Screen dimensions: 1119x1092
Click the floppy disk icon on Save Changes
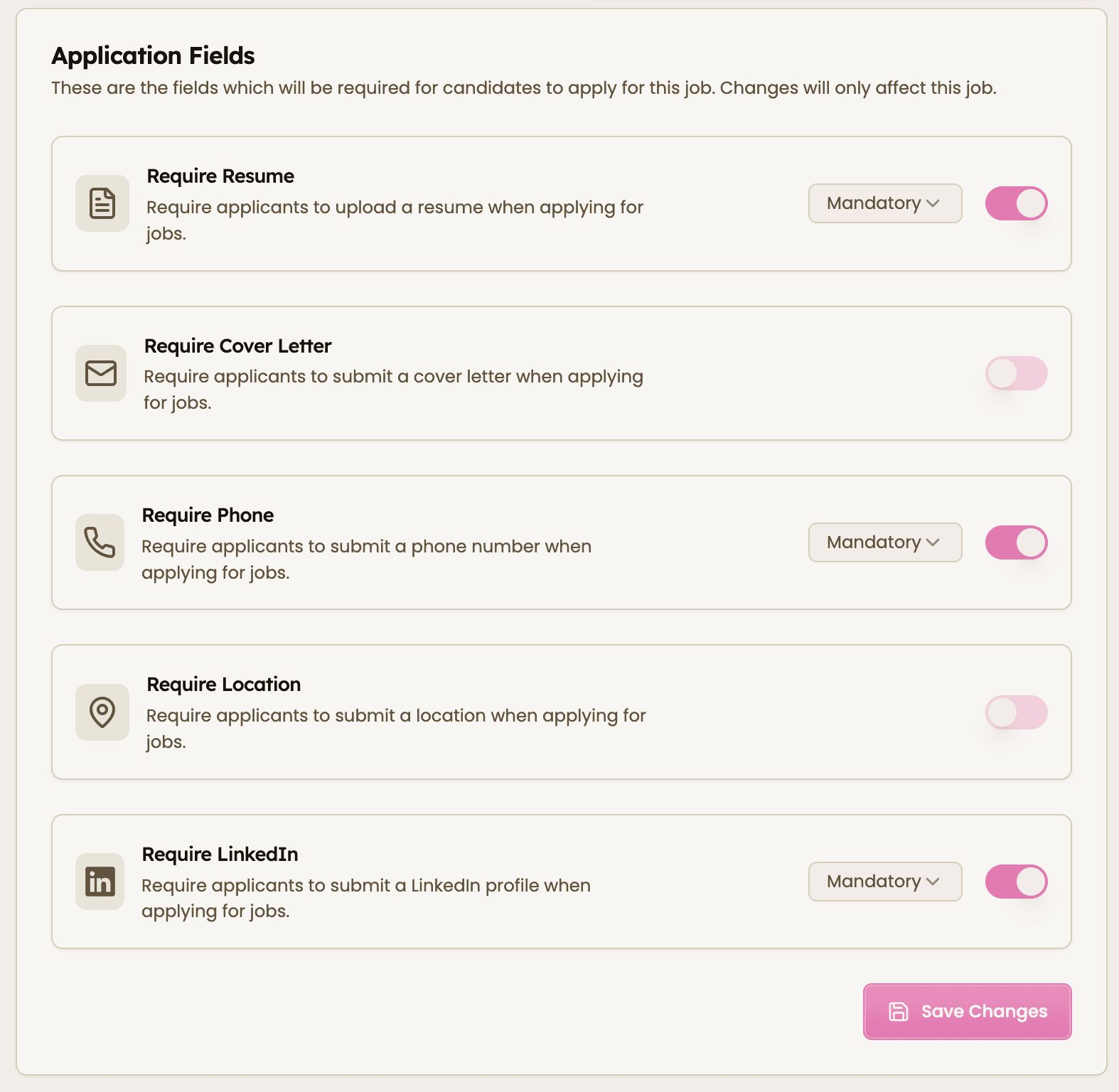(899, 1012)
